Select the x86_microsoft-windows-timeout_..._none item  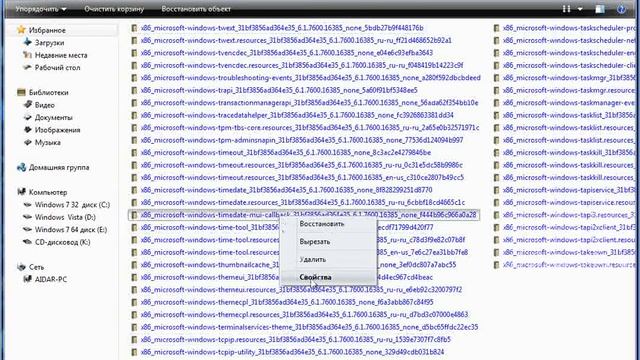[286, 153]
